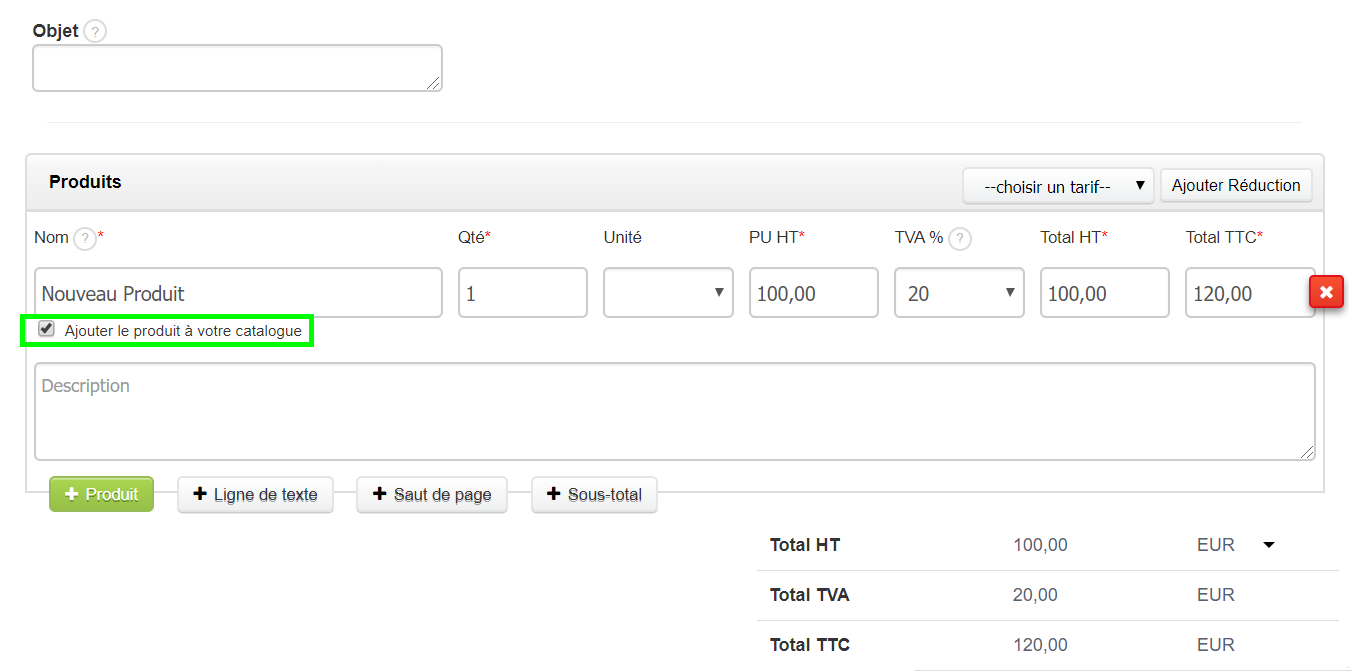The width and height of the screenshot is (1356, 672).
Task: Insert a page break with Saut de page
Action: click(x=431, y=494)
